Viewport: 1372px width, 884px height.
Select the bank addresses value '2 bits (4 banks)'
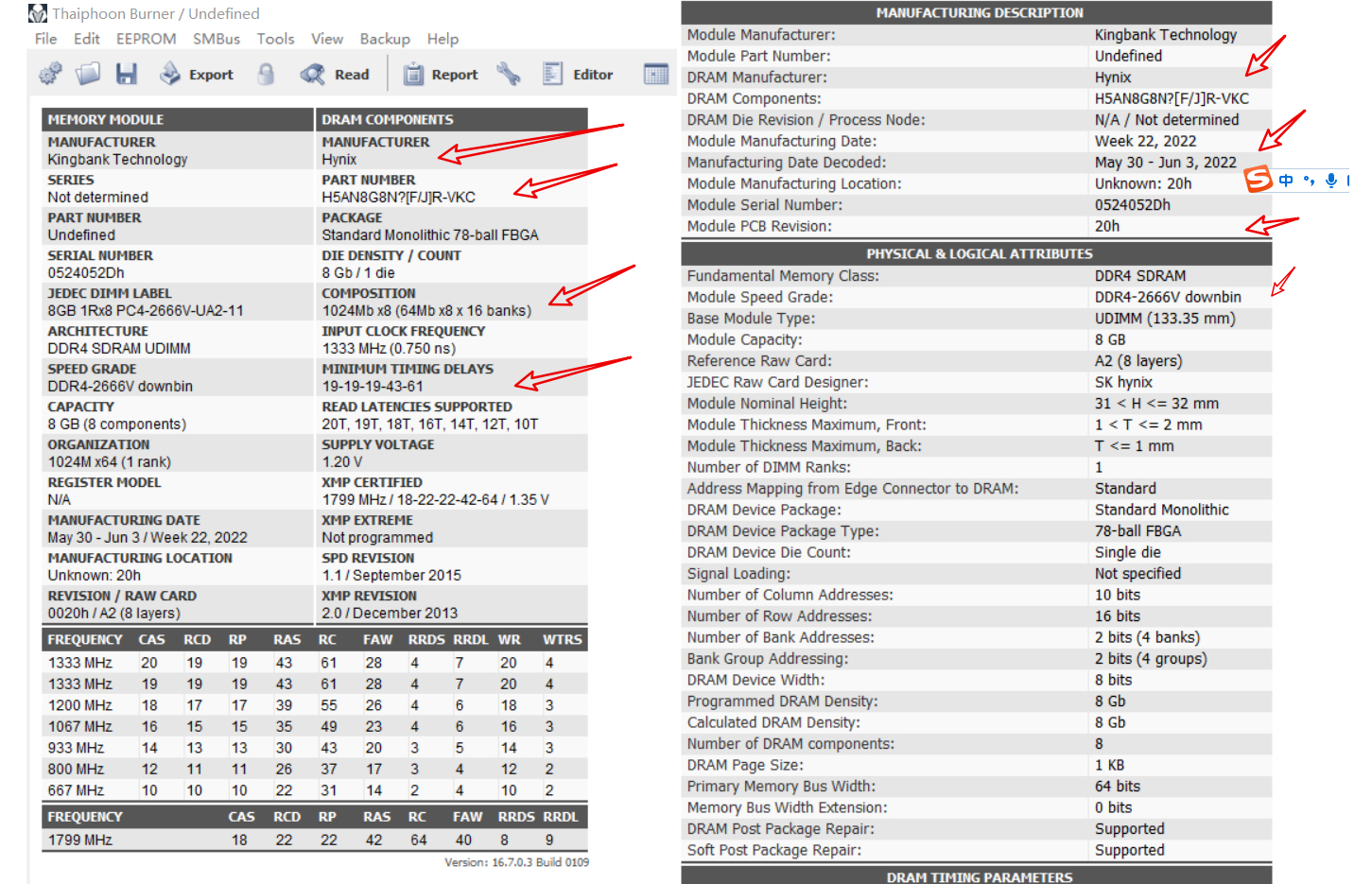[1147, 637]
